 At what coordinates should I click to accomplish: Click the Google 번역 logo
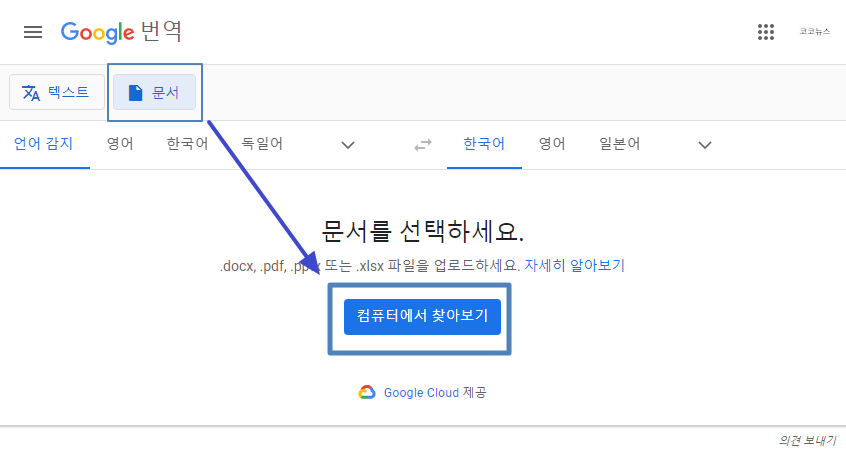(121, 32)
